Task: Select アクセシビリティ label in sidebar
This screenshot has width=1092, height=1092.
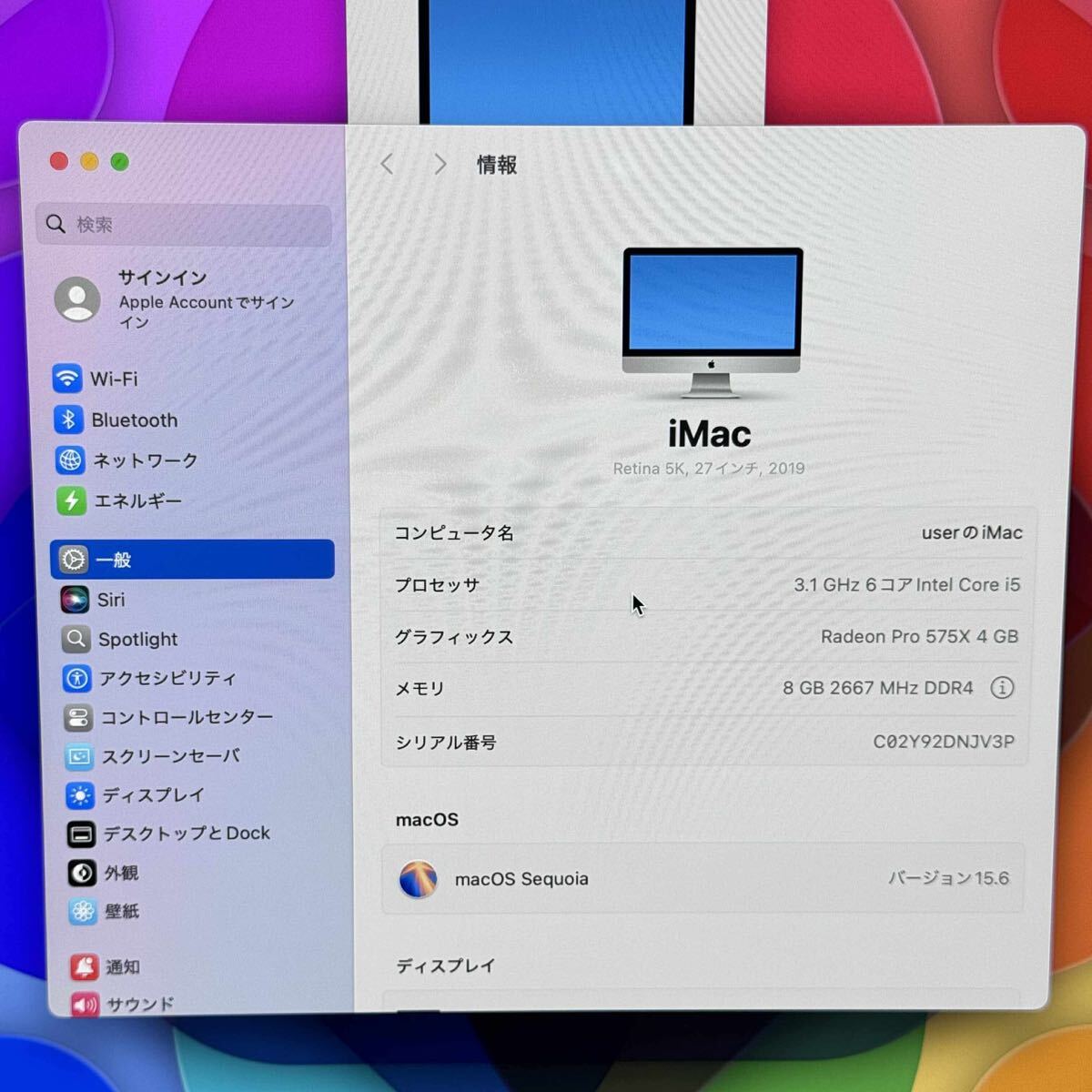Action: [x=167, y=678]
